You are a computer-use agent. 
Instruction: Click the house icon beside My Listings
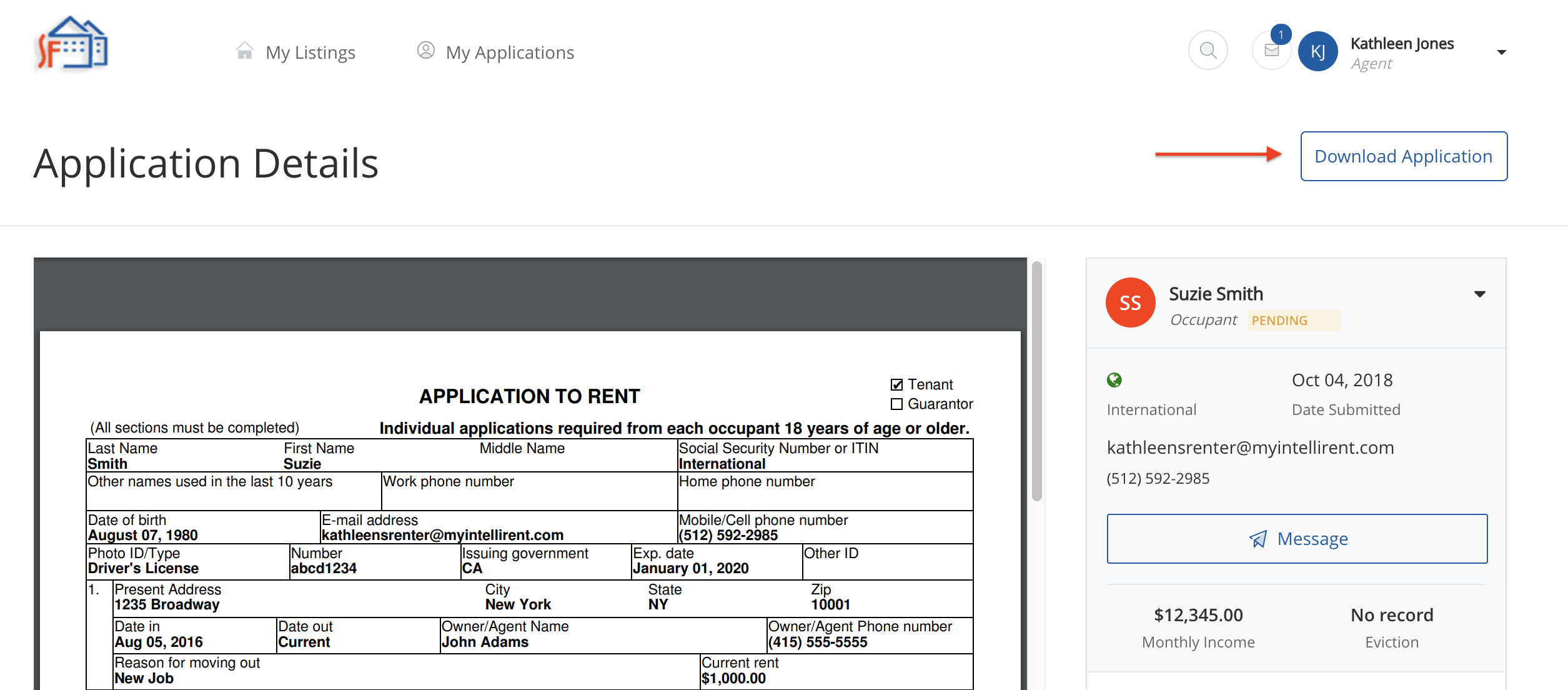[245, 51]
